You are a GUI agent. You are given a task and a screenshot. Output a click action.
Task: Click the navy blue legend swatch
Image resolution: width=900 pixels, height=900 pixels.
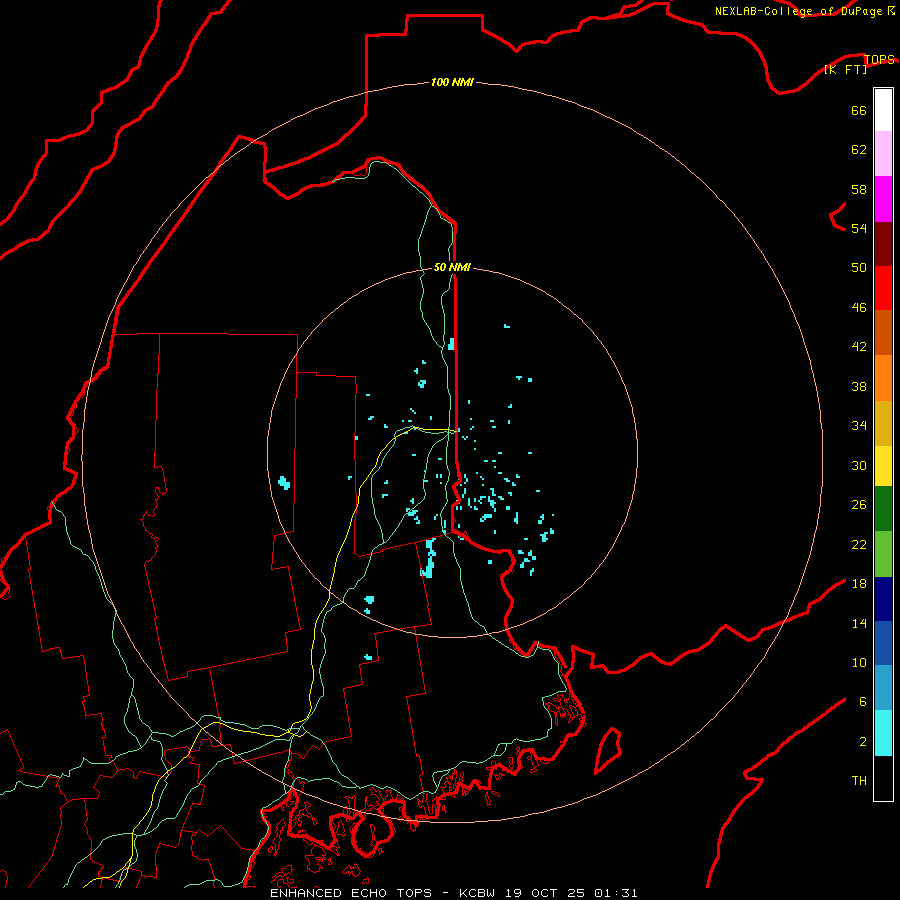click(x=883, y=599)
